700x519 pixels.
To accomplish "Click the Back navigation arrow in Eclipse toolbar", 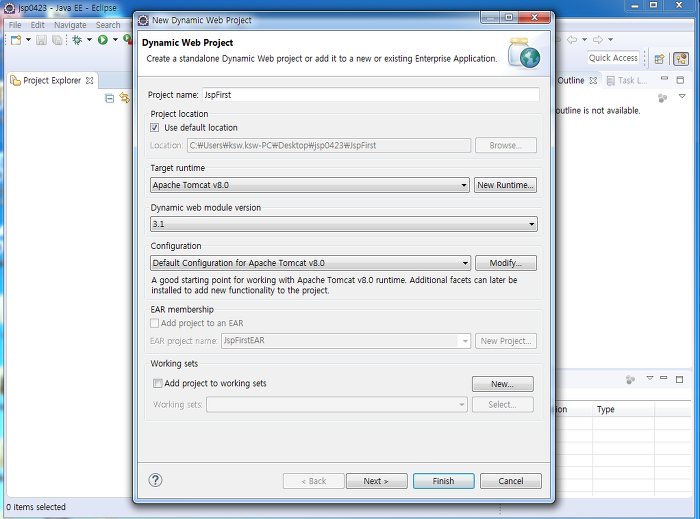I will 571,40.
